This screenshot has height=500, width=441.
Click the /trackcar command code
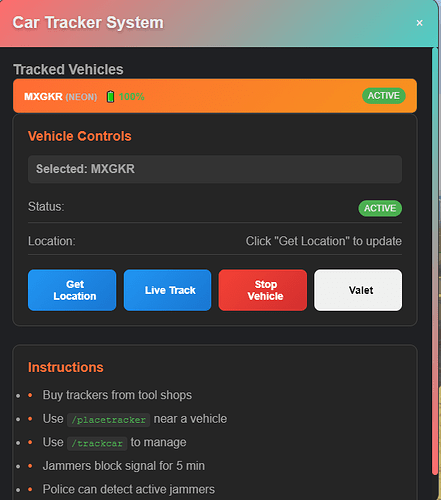(97, 443)
